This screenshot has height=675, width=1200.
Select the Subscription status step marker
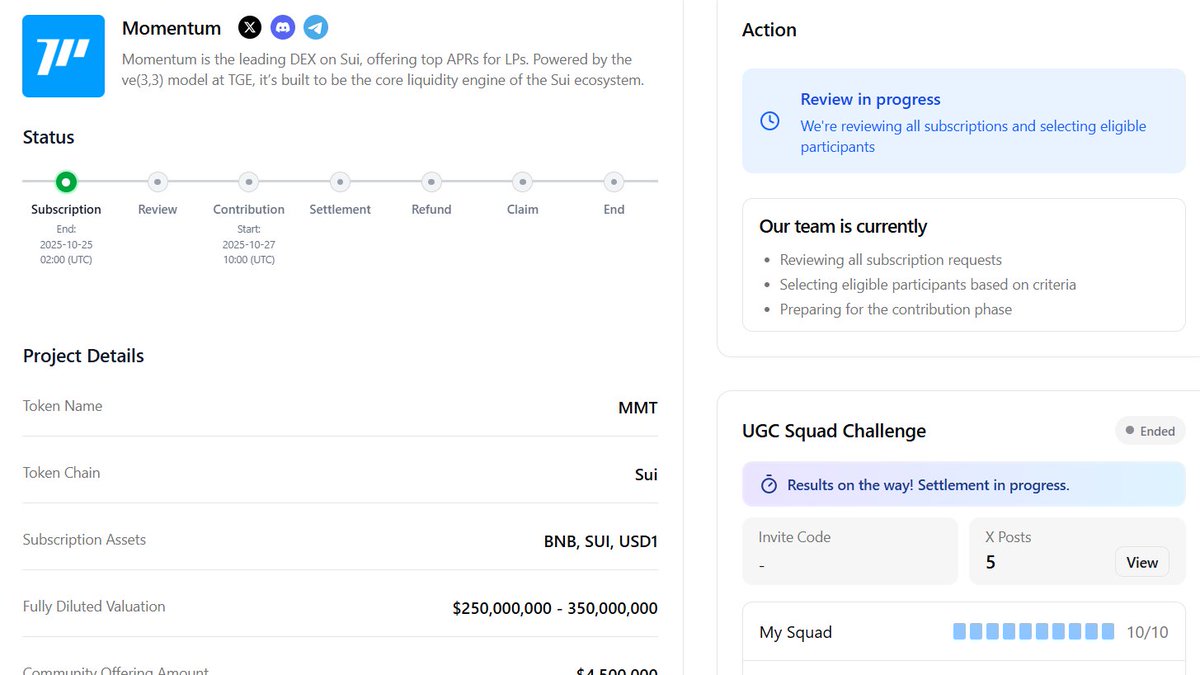[x=66, y=182]
